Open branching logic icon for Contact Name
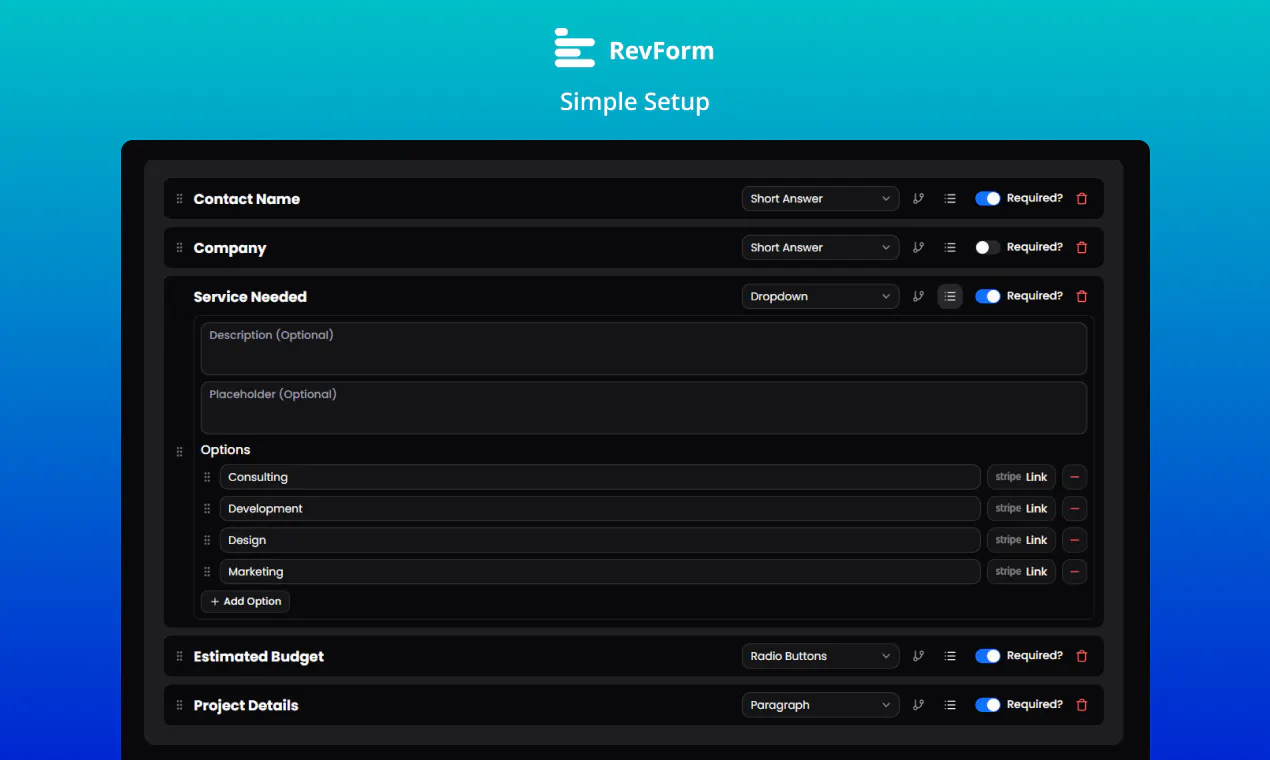 918,199
